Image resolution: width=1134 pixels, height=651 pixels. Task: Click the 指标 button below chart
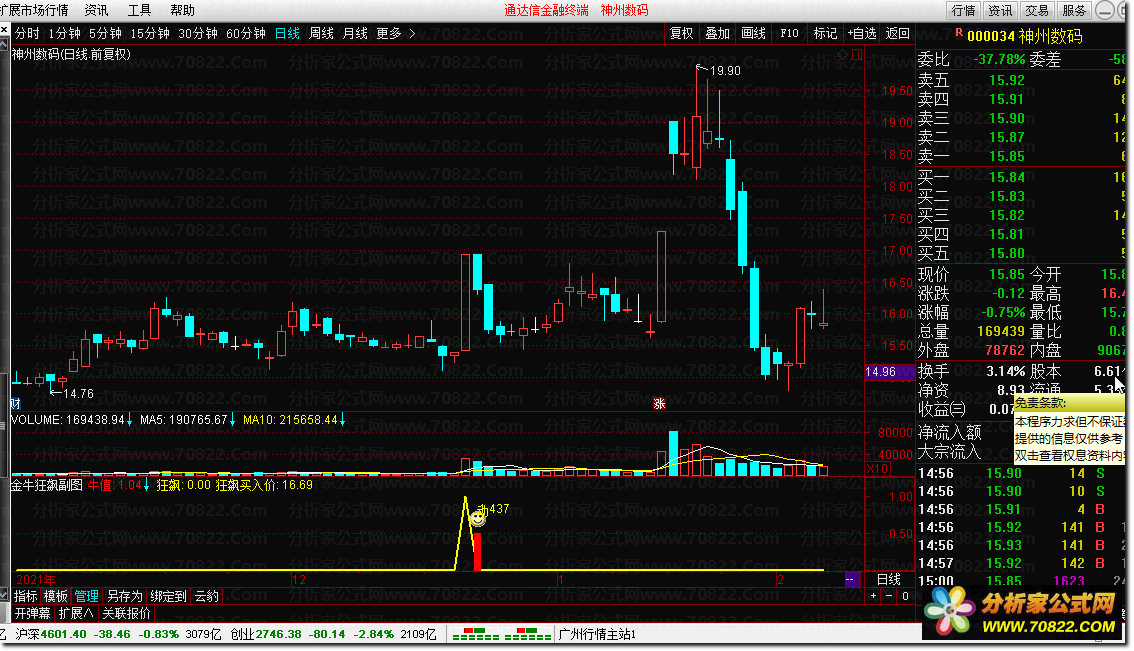pyautogui.click(x=26, y=596)
